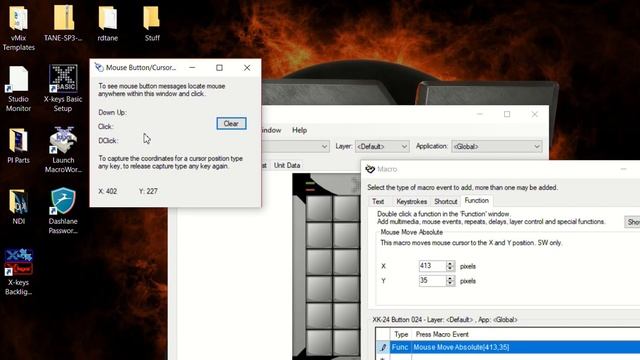Expand the dropdown left of Layer

click(324, 146)
